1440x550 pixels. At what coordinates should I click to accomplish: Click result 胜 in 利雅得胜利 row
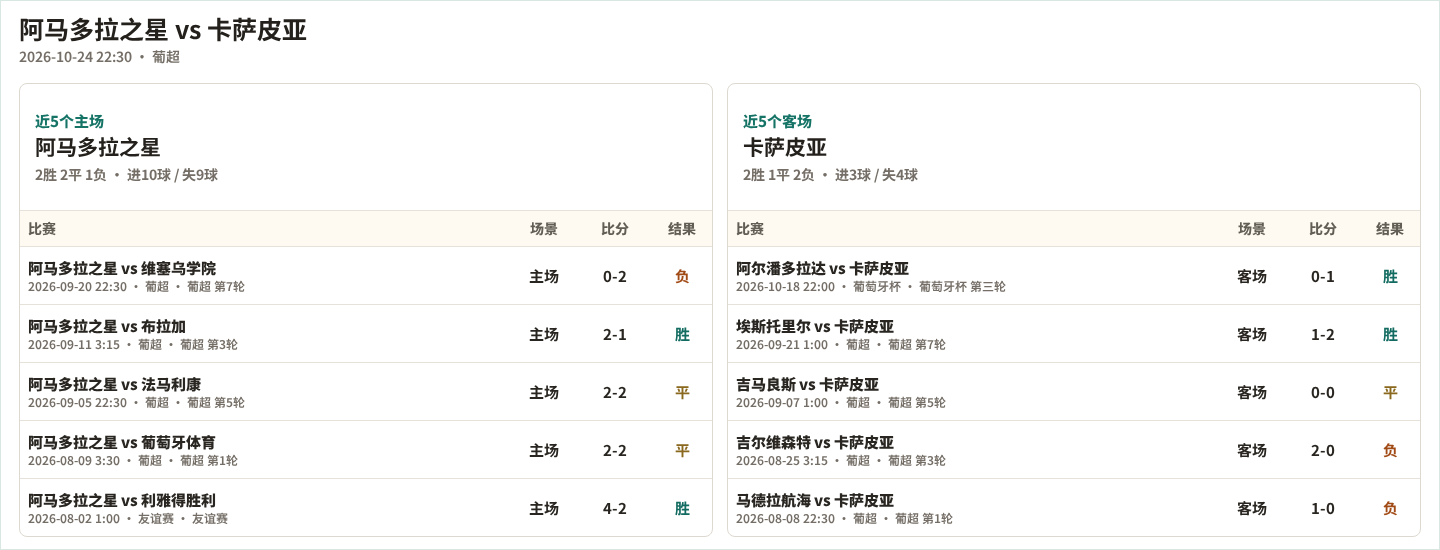pos(682,508)
